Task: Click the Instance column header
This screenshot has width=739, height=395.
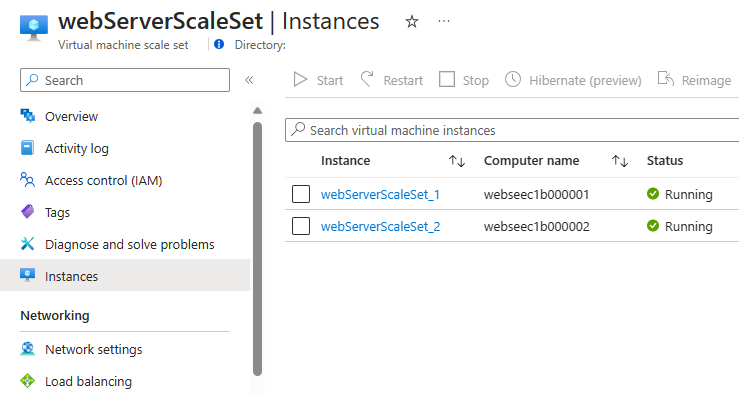Action: [x=345, y=161]
